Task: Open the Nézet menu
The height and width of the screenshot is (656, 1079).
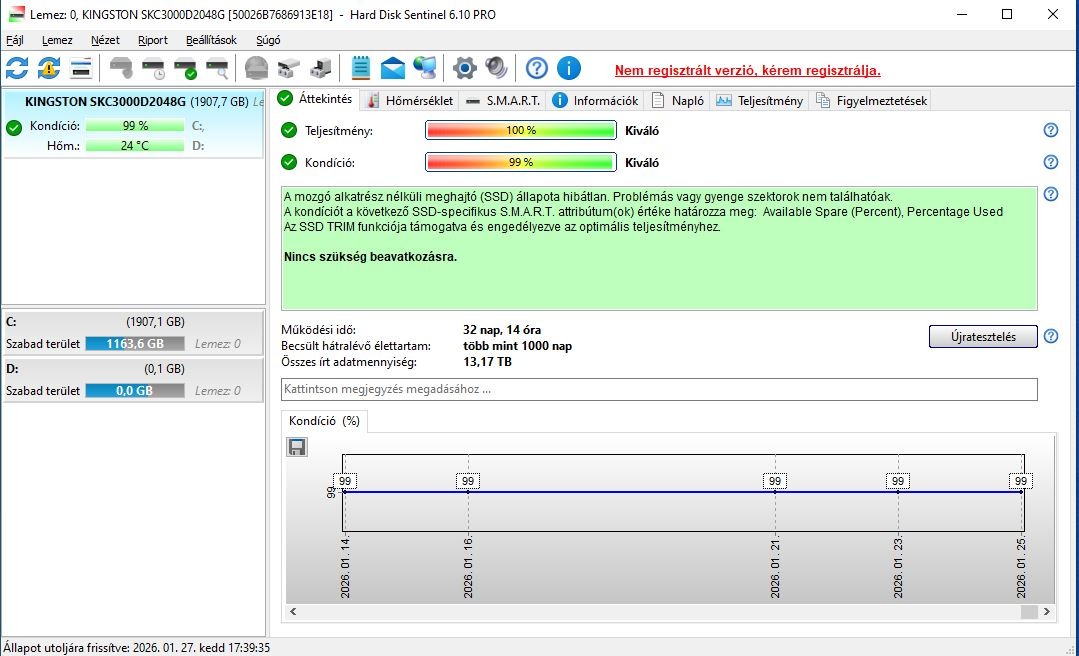Action: 105,40
